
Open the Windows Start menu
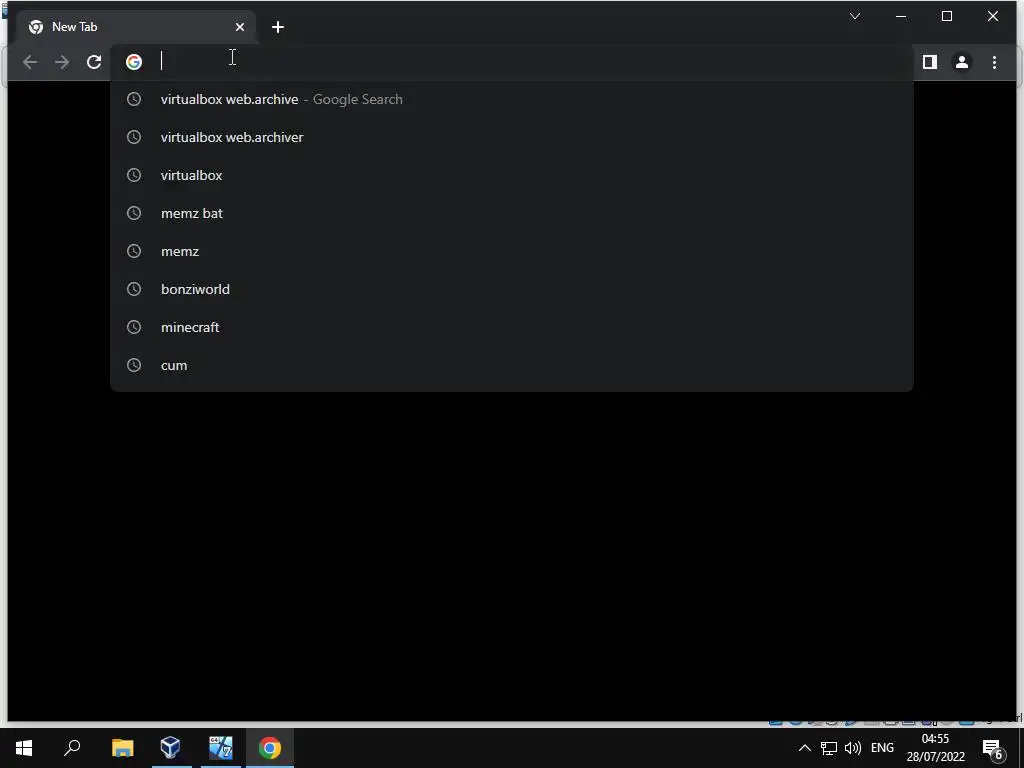[x=24, y=748]
